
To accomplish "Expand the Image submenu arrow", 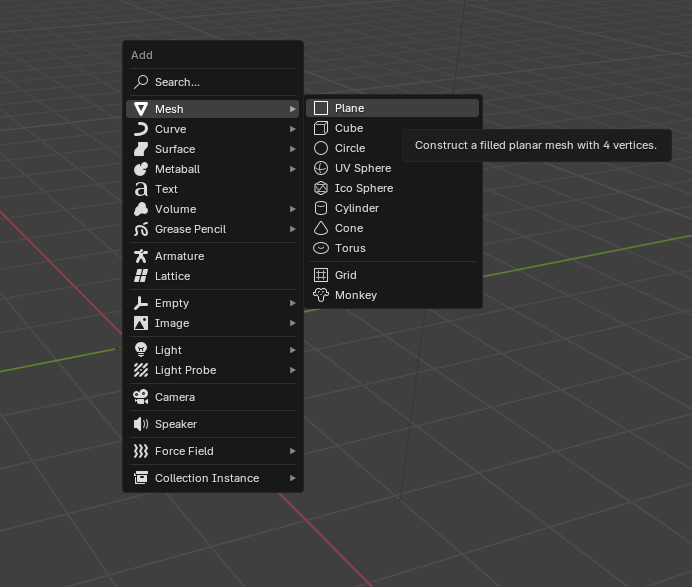I will point(292,323).
